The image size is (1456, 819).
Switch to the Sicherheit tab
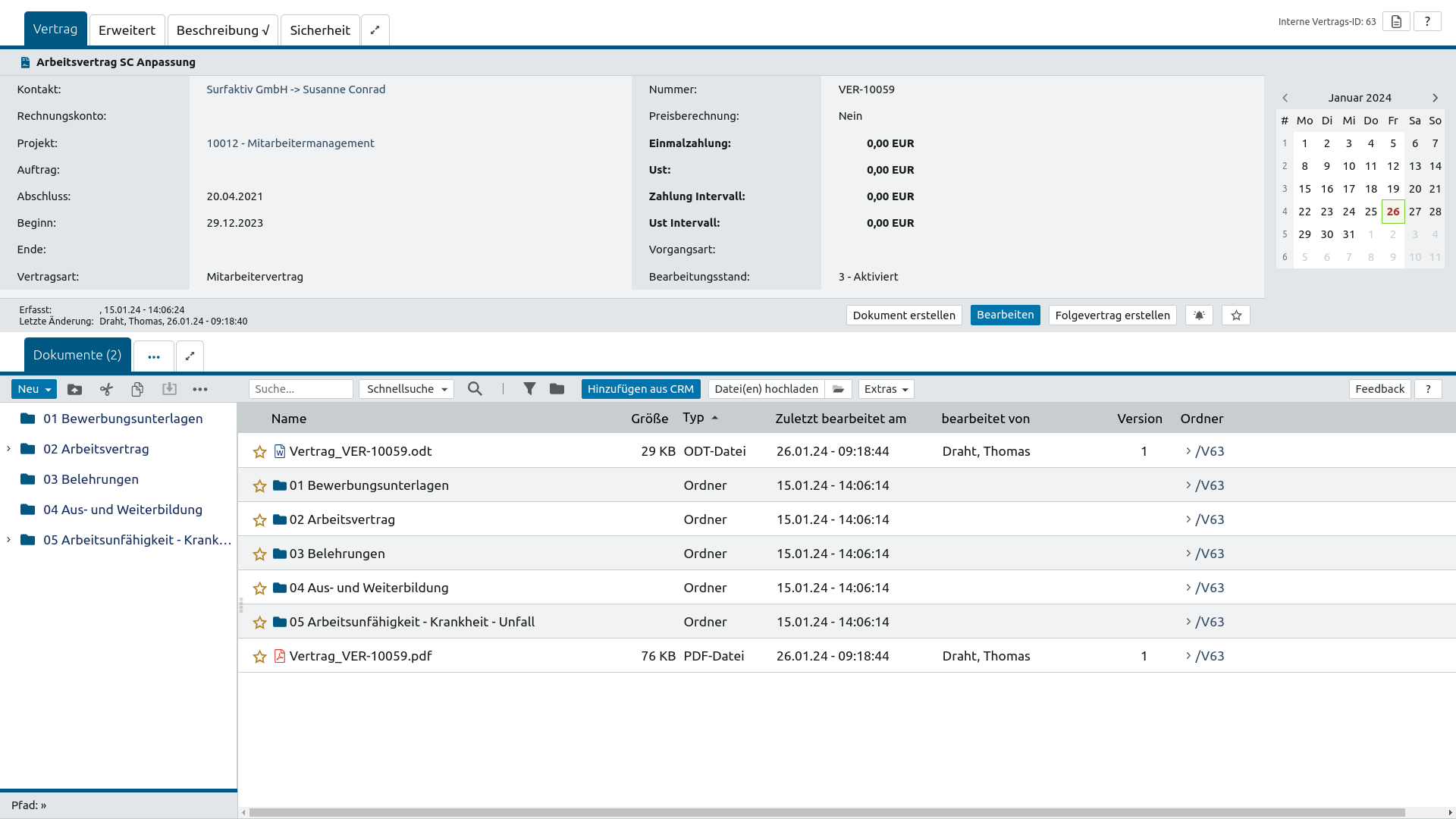pos(319,30)
